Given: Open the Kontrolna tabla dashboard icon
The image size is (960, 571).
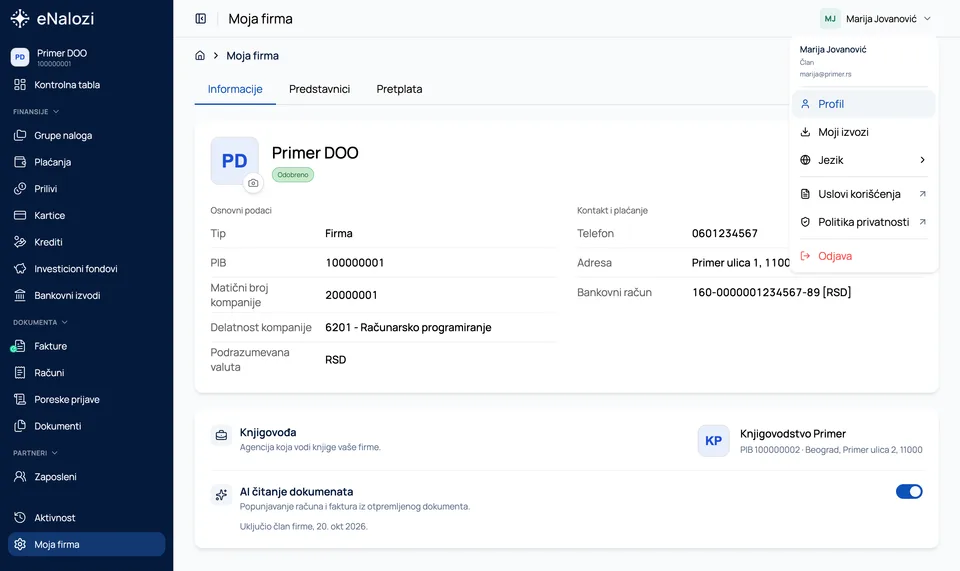Looking at the screenshot, I should pyautogui.click(x=20, y=84).
